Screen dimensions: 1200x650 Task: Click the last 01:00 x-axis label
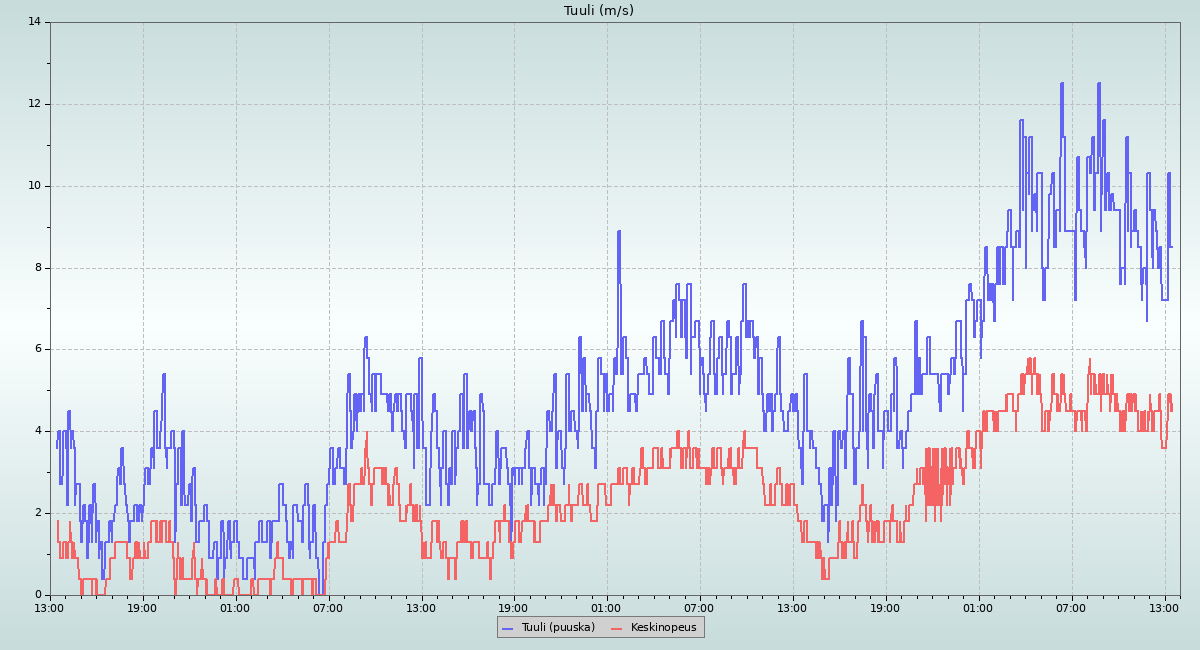[978, 607]
